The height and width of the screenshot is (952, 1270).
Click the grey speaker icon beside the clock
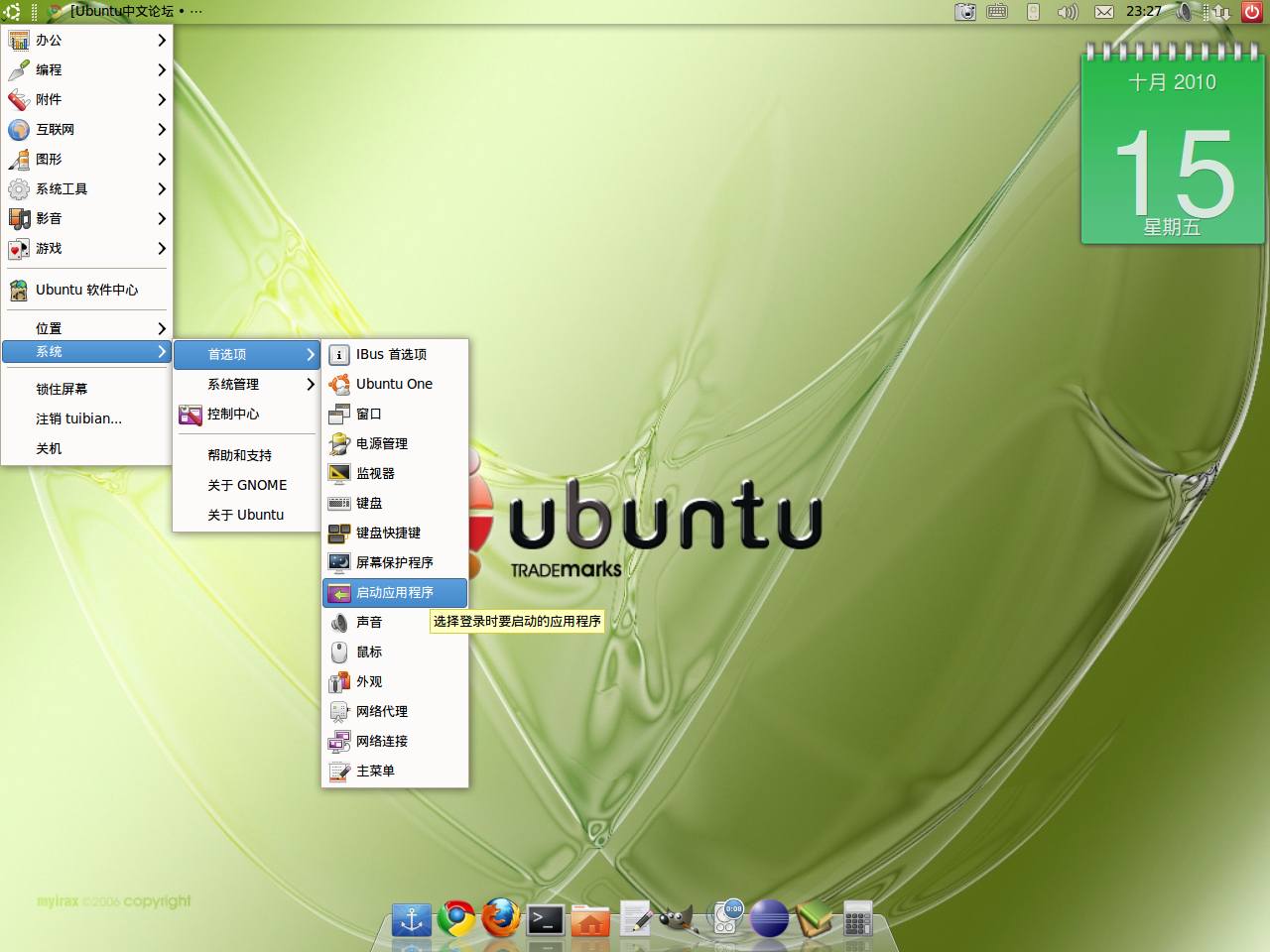coord(1184,12)
